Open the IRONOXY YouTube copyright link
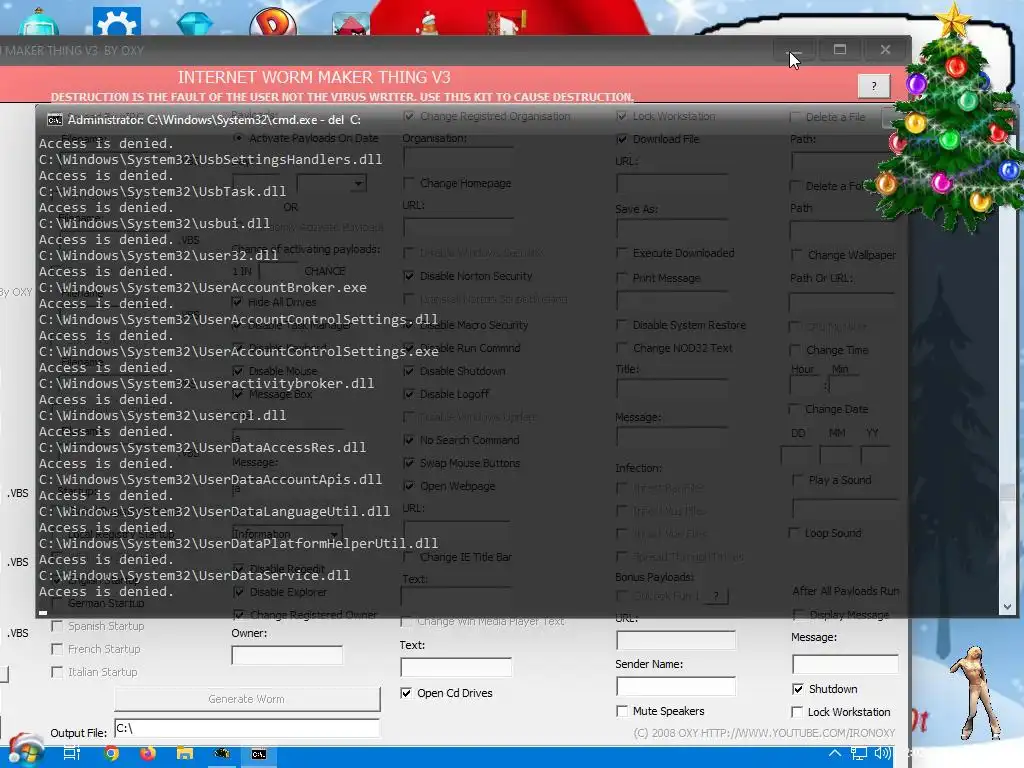1024x768 pixels. click(x=764, y=733)
